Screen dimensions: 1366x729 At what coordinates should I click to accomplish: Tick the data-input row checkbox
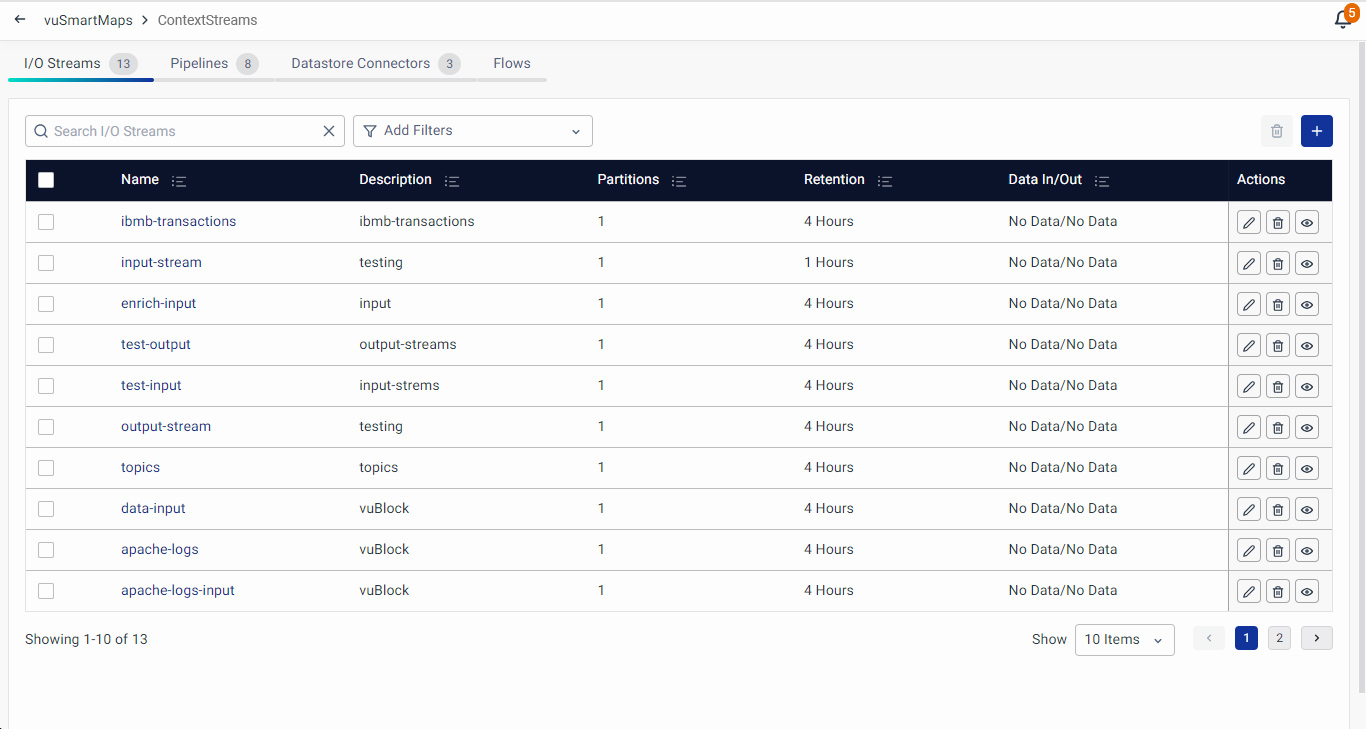tap(46, 509)
